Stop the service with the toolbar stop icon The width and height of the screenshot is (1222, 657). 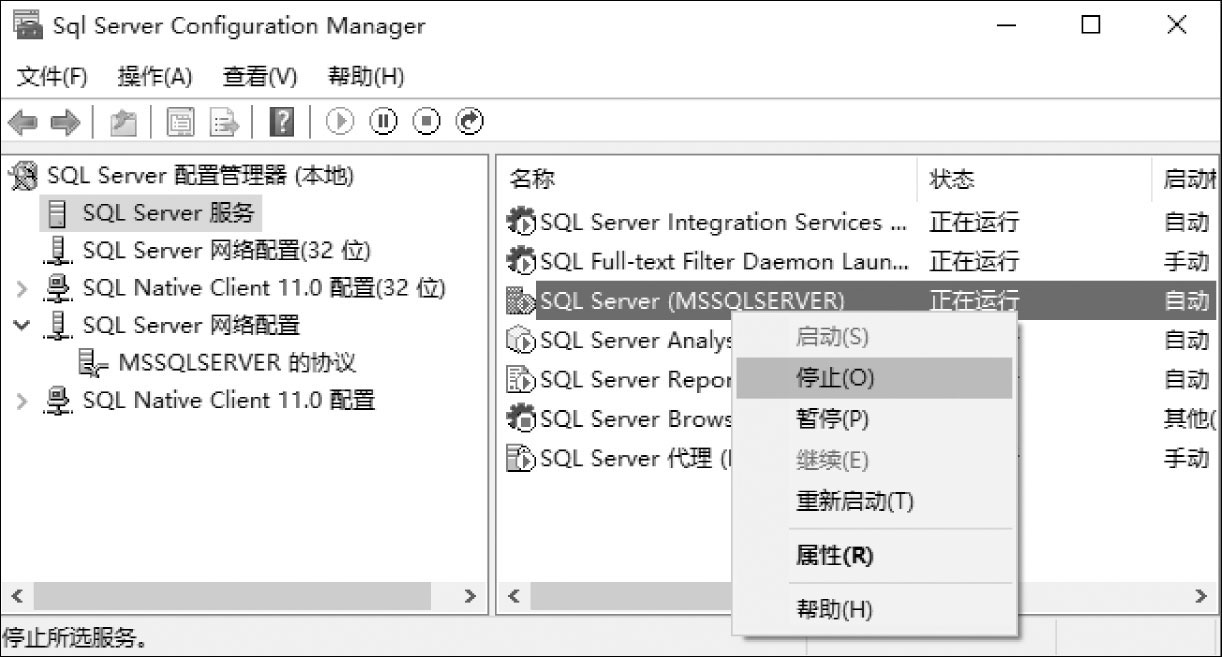(427, 122)
